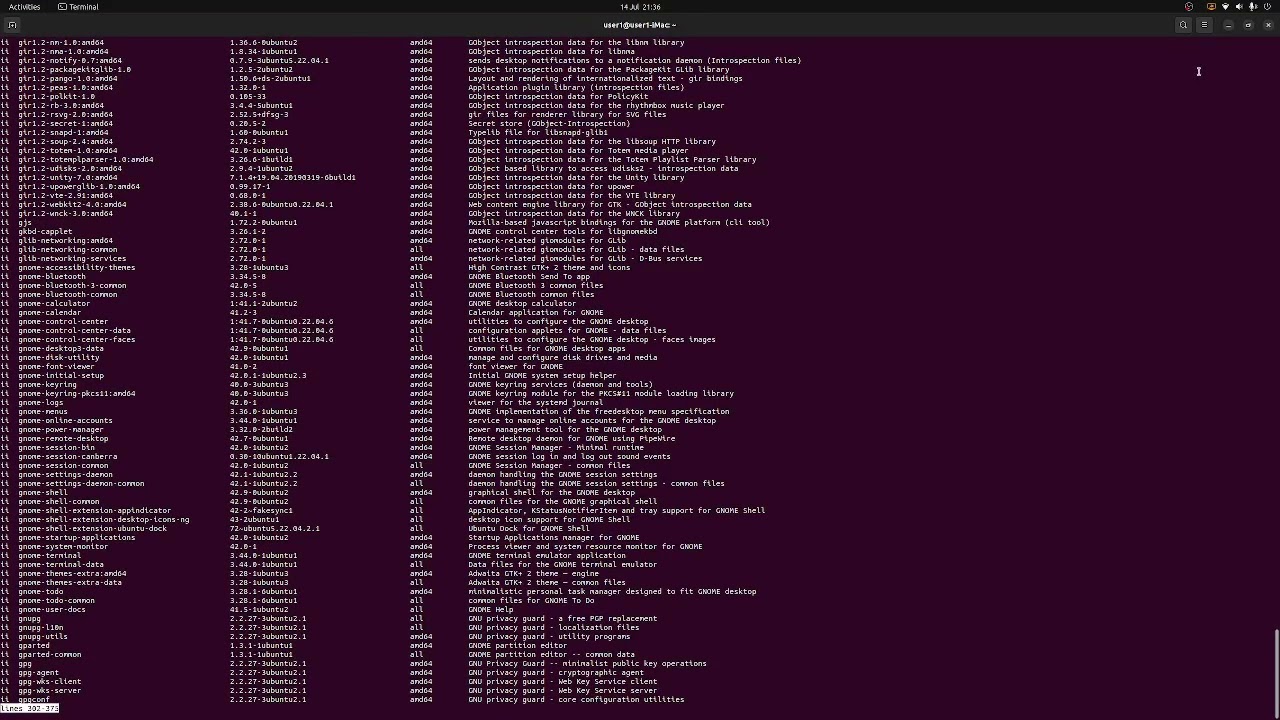Click description 'Secret store (GObject-Introspection)'
The height and width of the screenshot is (720, 1280).
coord(549,124)
